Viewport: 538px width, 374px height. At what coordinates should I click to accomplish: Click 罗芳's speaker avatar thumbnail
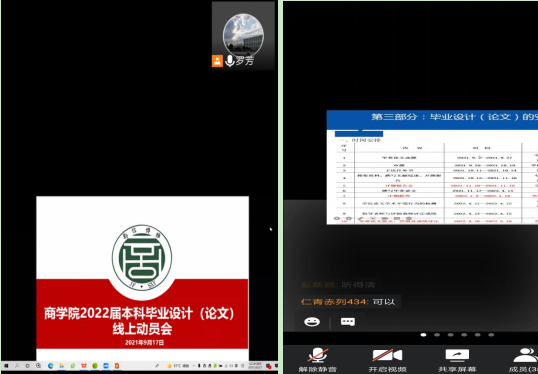click(x=243, y=35)
